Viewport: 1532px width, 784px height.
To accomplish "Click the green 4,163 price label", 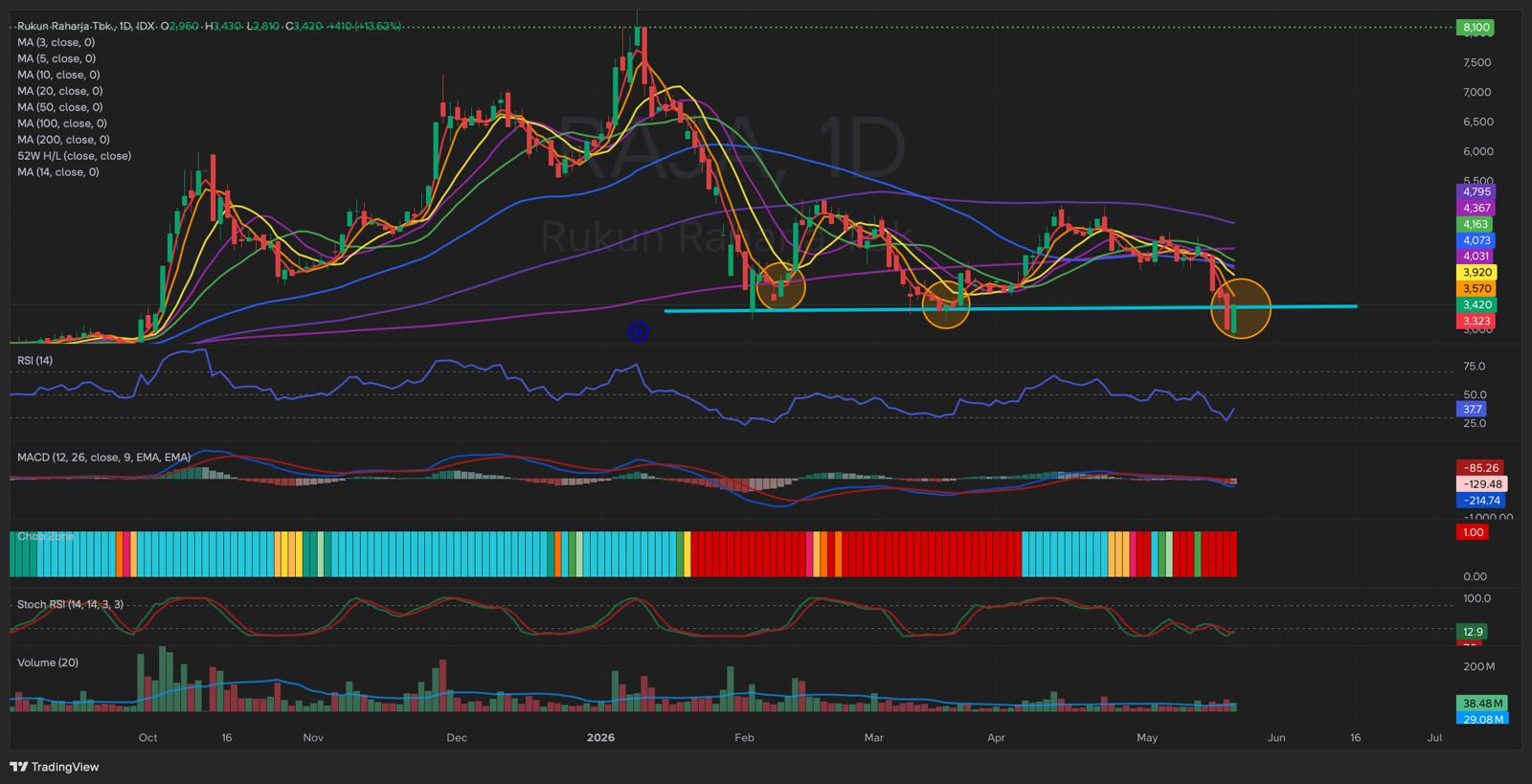I will click(1476, 224).
